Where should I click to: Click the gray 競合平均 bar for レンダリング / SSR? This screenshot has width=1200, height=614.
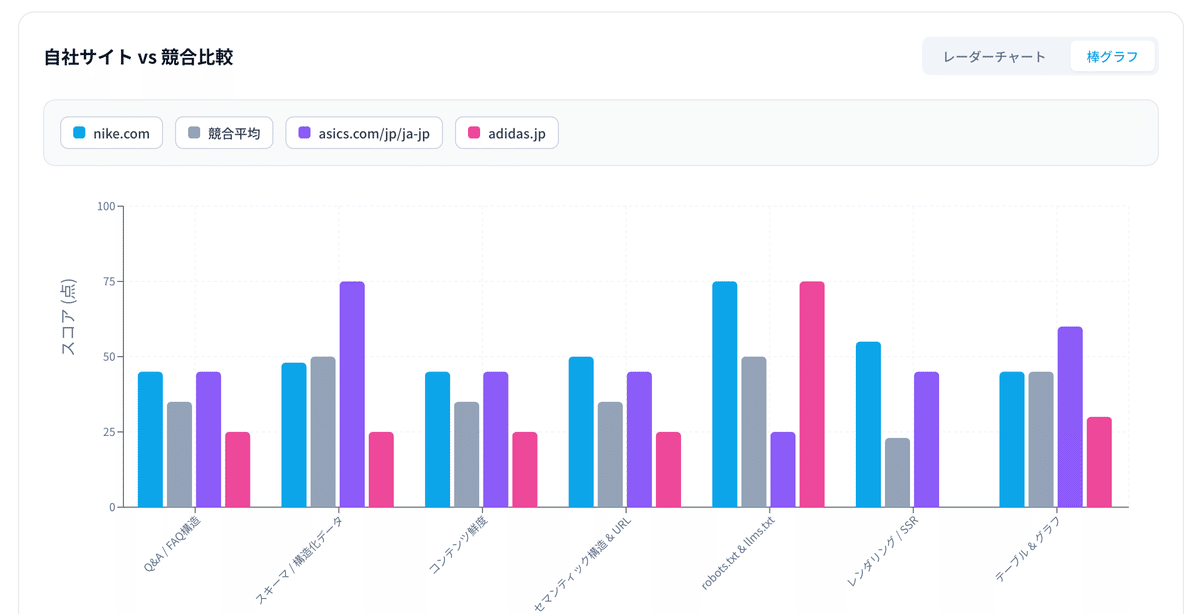tap(897, 472)
